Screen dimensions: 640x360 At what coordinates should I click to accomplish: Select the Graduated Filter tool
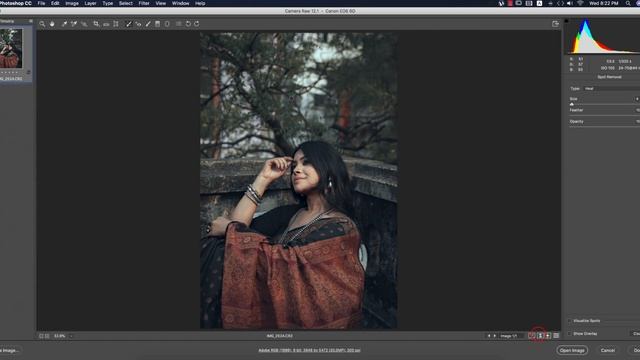pos(158,24)
